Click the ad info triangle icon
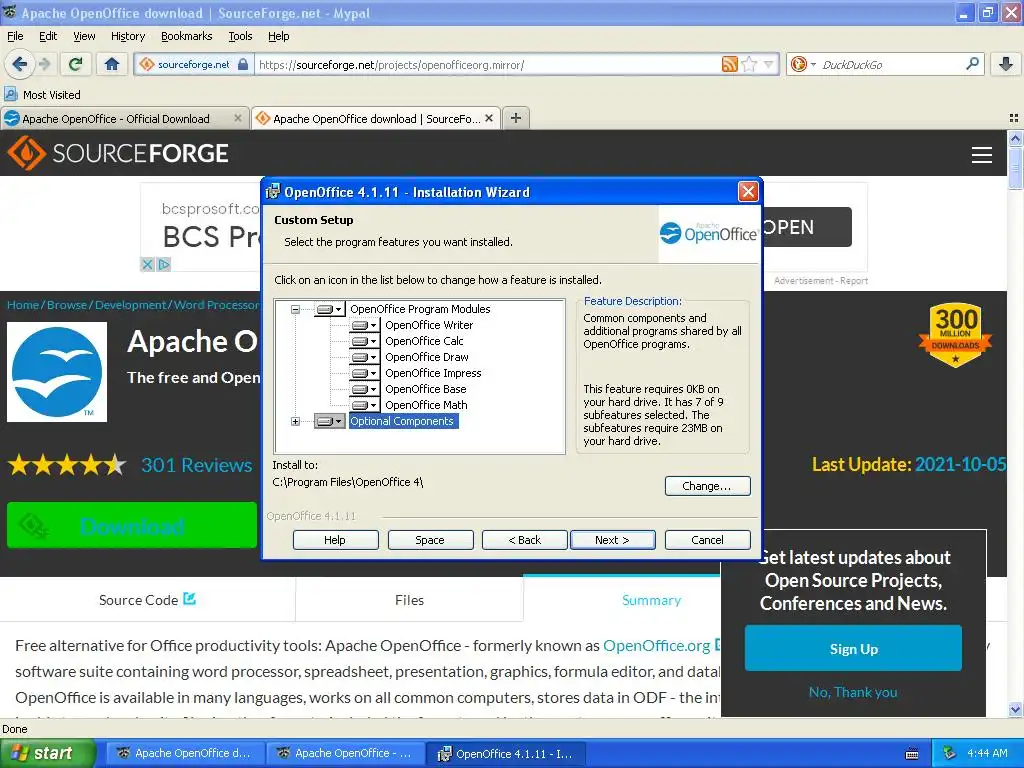The height and width of the screenshot is (768, 1024). [164, 264]
